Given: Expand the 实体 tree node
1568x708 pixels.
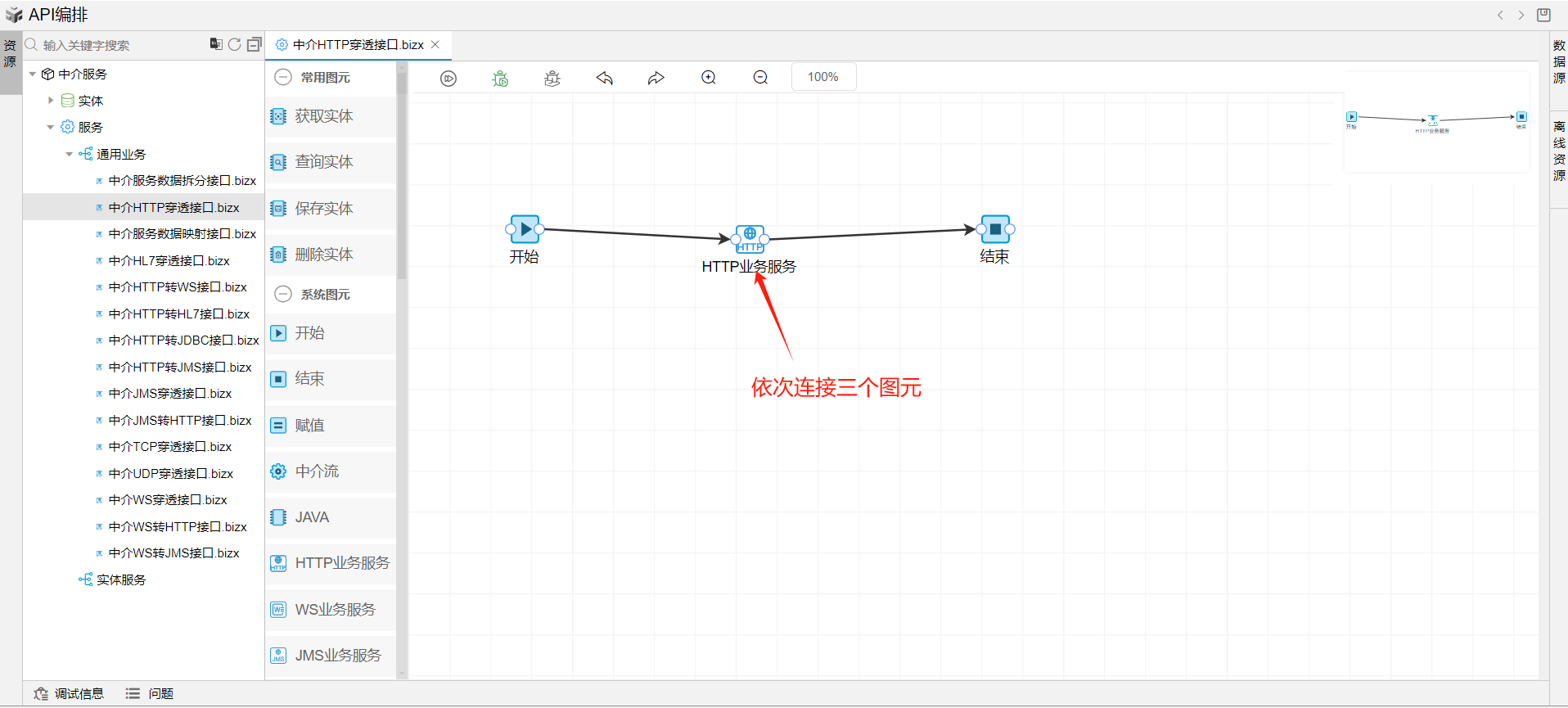Looking at the screenshot, I should pos(51,101).
